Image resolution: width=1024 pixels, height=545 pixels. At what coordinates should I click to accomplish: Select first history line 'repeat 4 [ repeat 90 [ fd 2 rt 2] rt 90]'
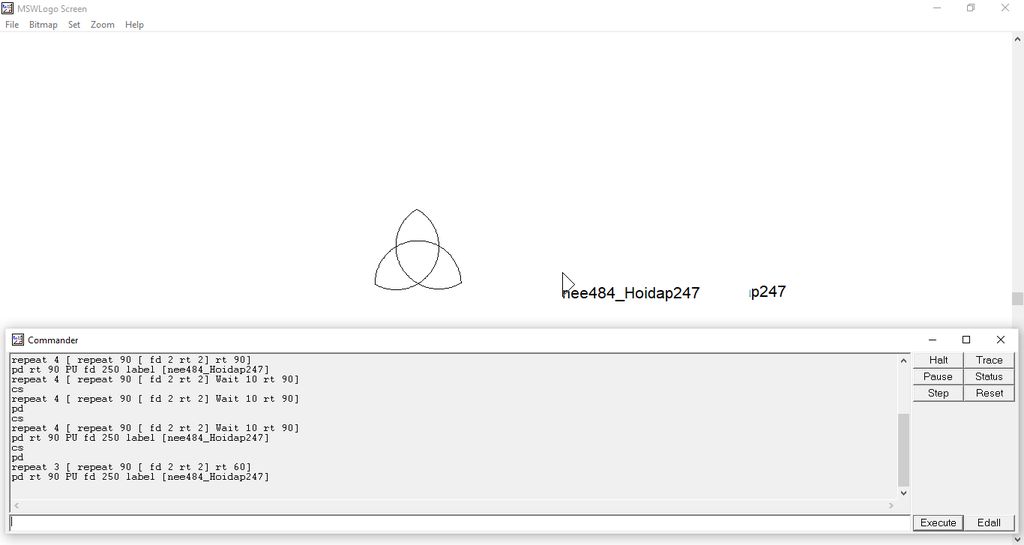click(x=131, y=360)
